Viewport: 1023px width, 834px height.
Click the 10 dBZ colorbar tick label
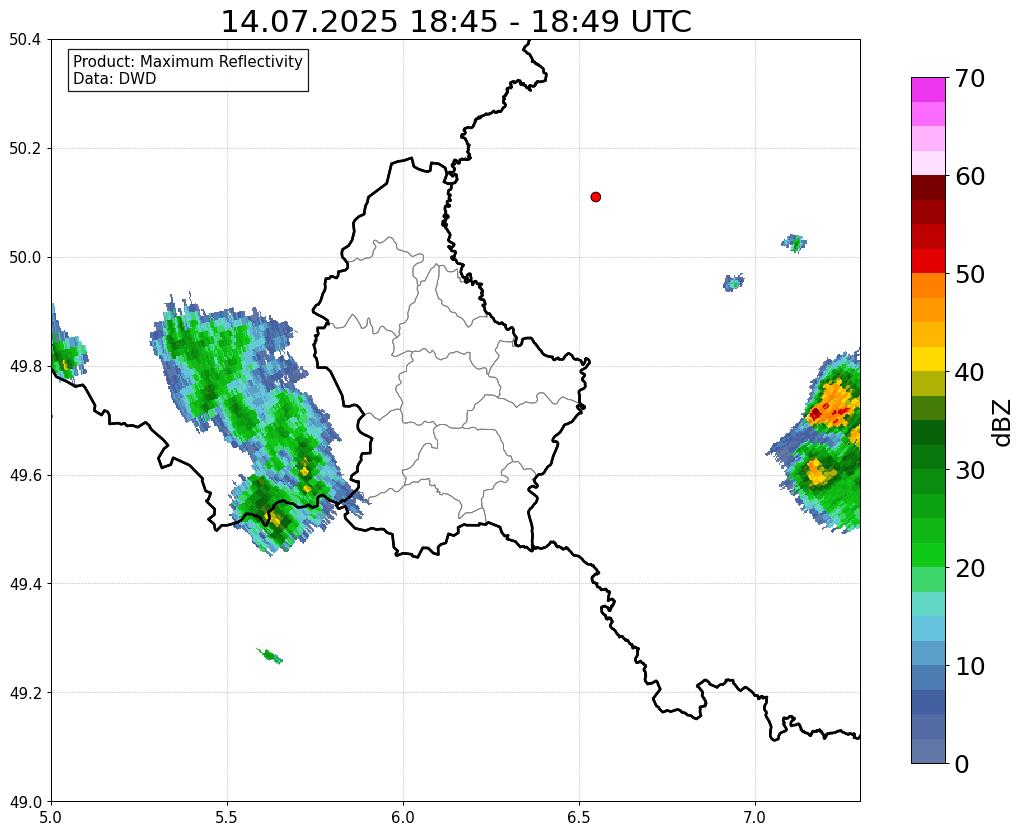coord(969,666)
